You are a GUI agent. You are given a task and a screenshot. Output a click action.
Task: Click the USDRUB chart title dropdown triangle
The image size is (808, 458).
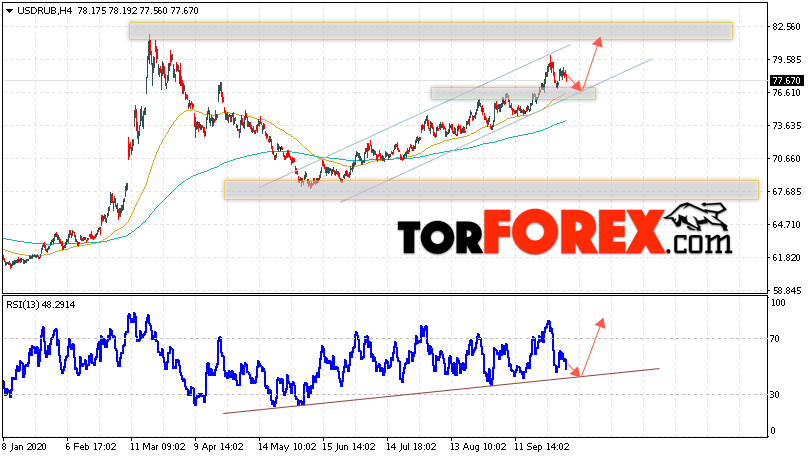(9, 11)
